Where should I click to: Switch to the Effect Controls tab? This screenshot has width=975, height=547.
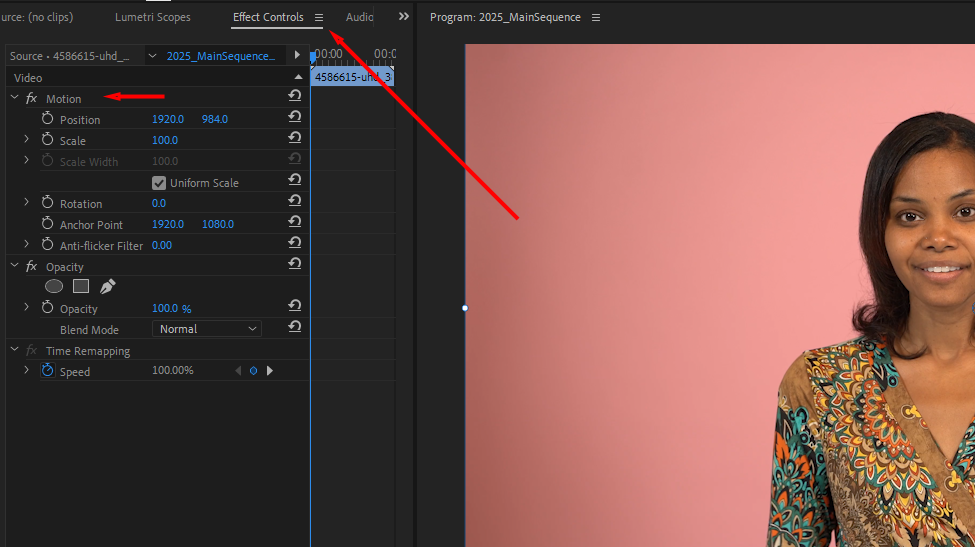point(268,17)
